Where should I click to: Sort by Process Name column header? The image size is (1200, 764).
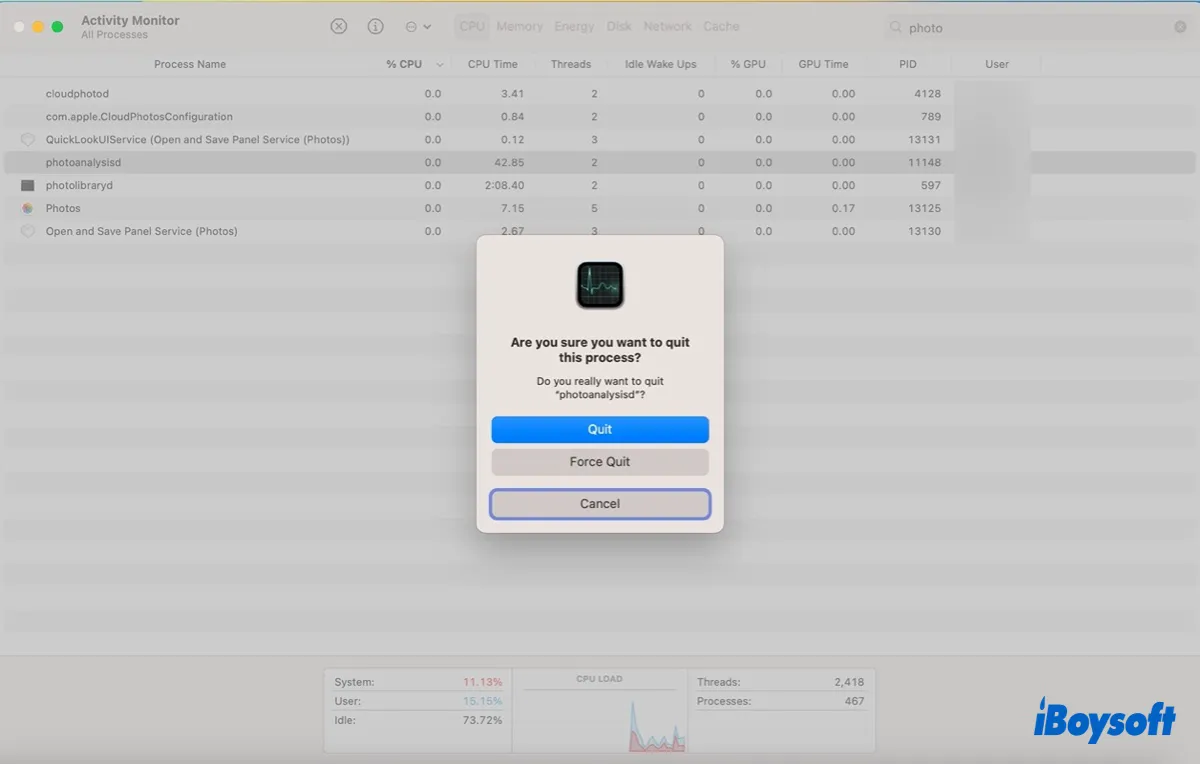(190, 64)
